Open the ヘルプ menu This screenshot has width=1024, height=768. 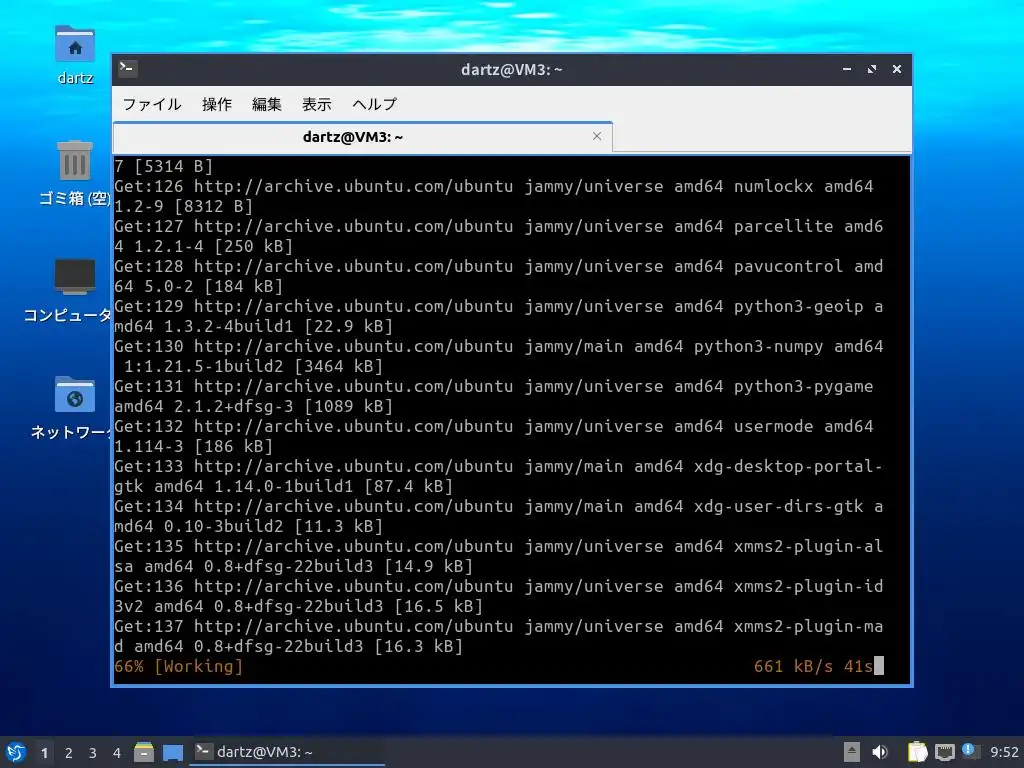coord(374,104)
